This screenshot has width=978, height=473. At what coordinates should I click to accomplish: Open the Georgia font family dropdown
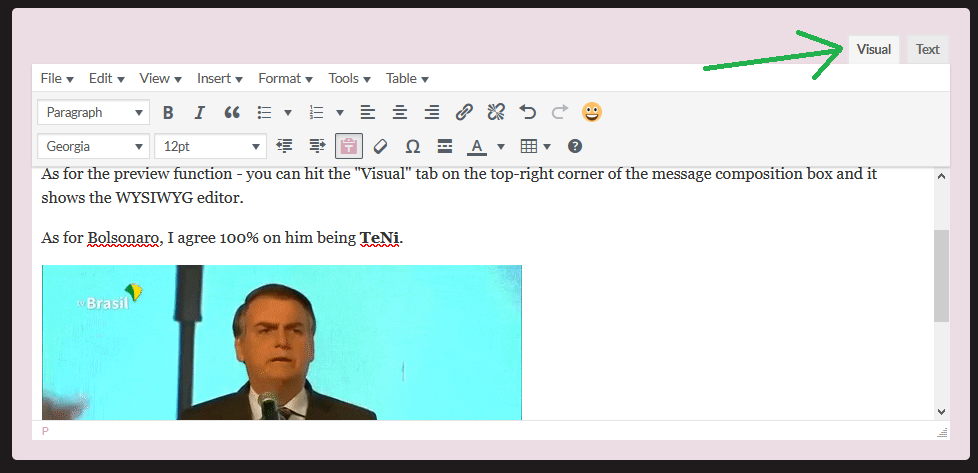(x=94, y=147)
